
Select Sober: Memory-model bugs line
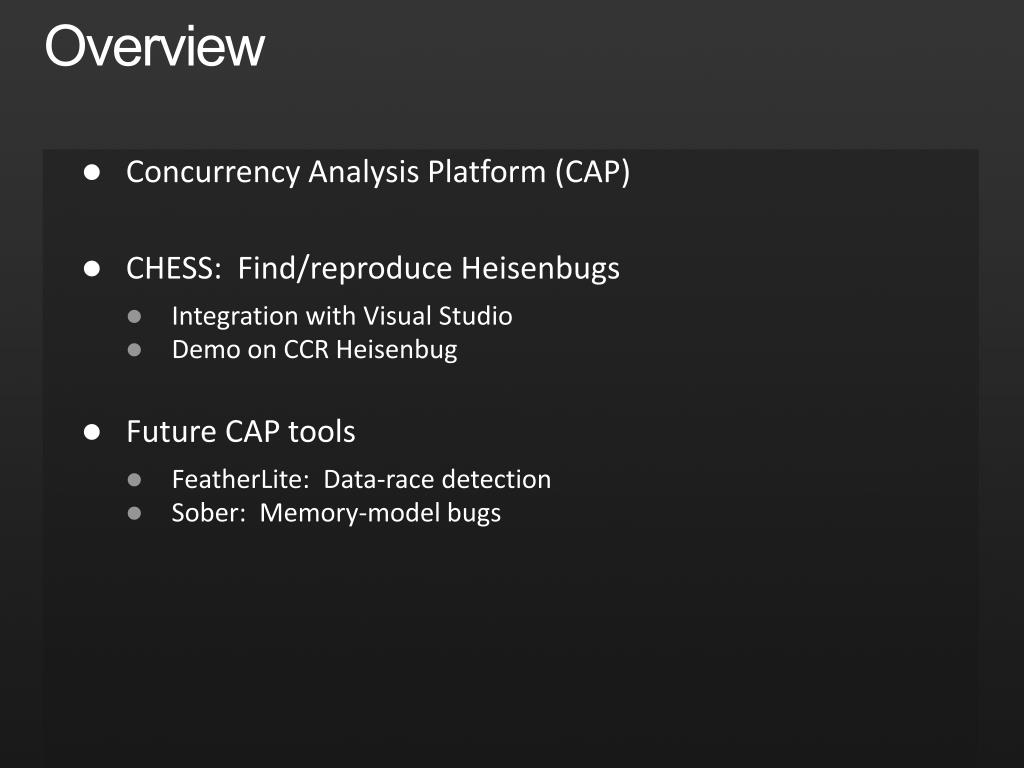(x=336, y=513)
